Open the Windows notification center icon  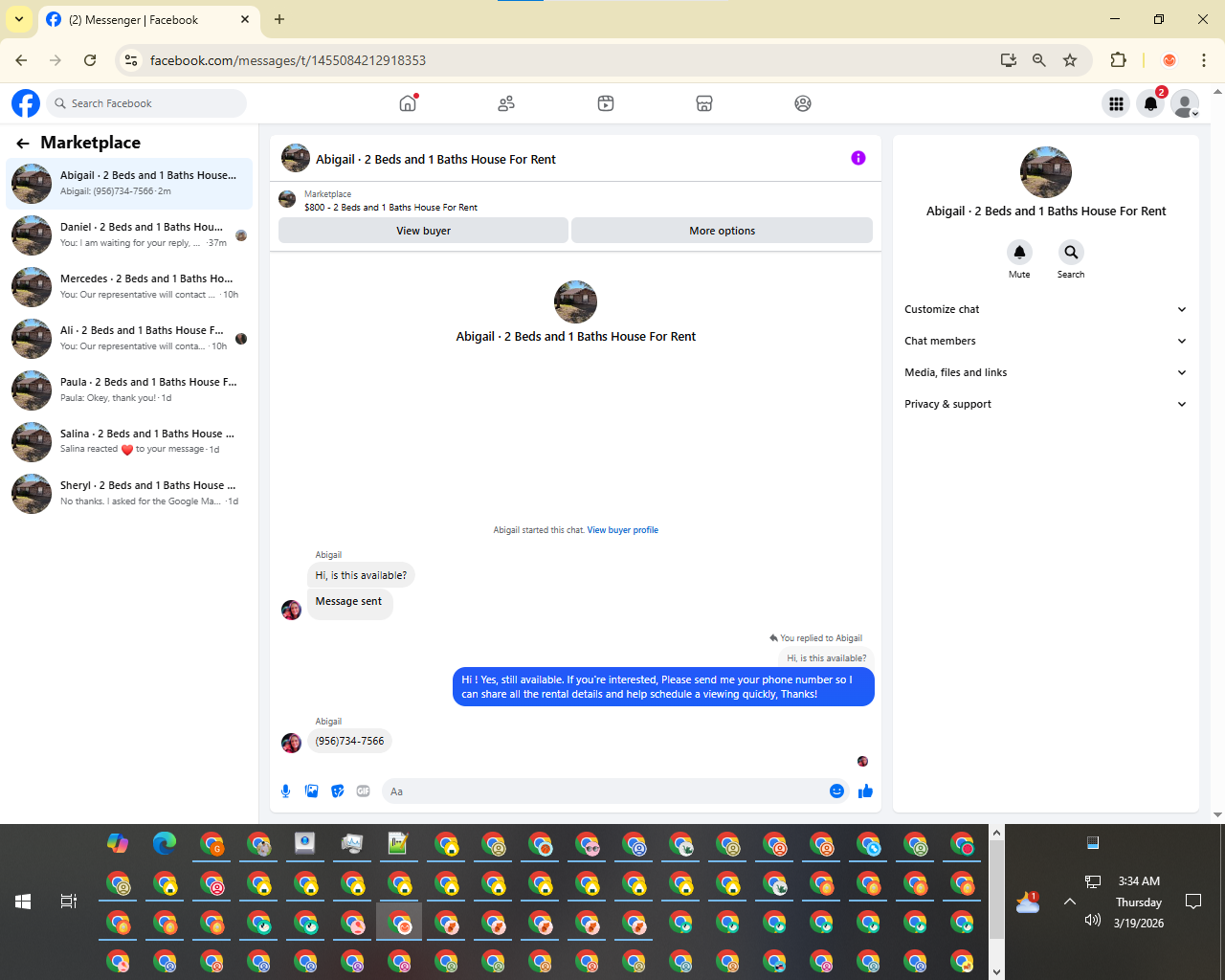click(x=1193, y=901)
